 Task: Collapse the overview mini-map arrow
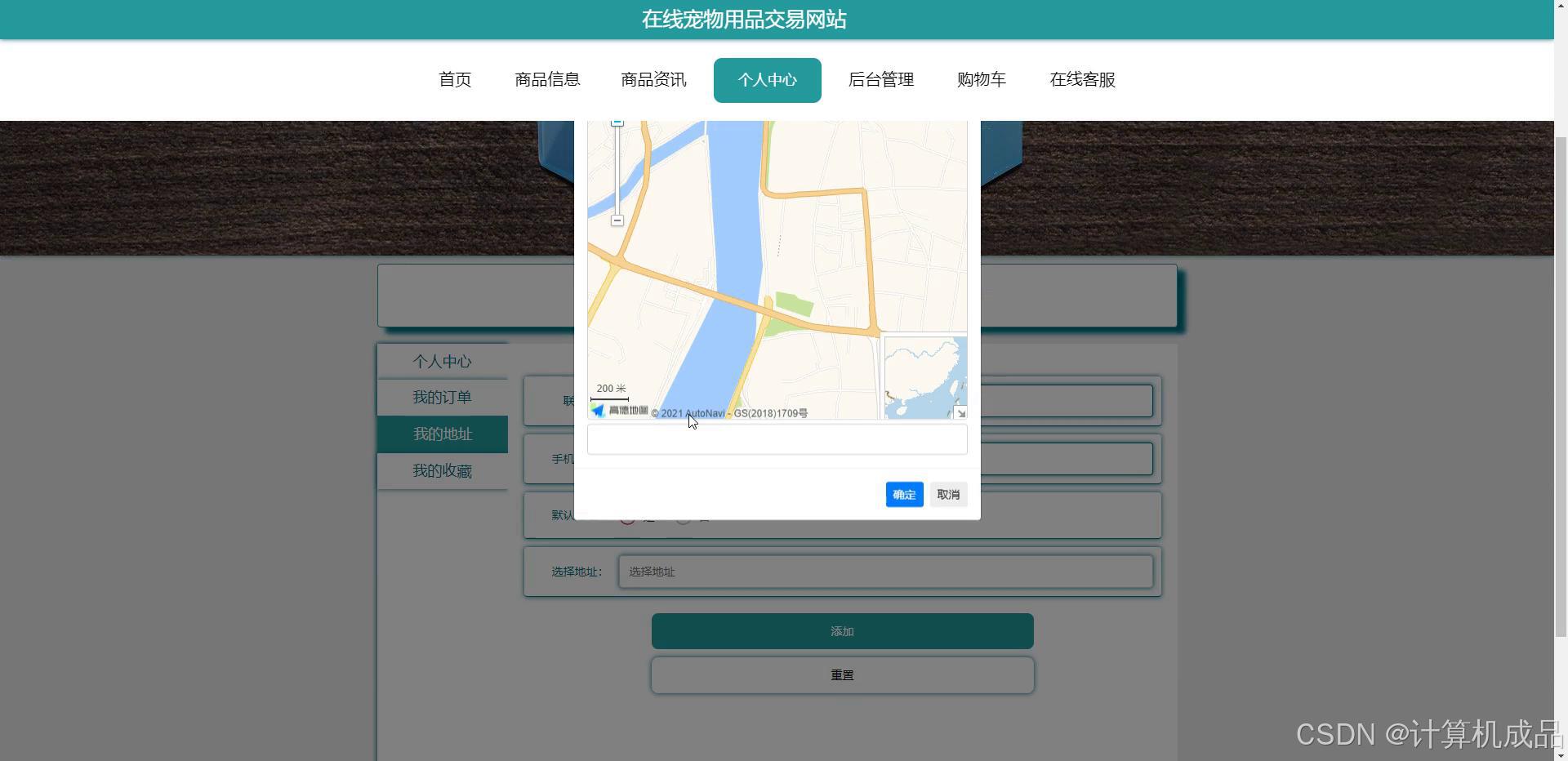pos(960,412)
